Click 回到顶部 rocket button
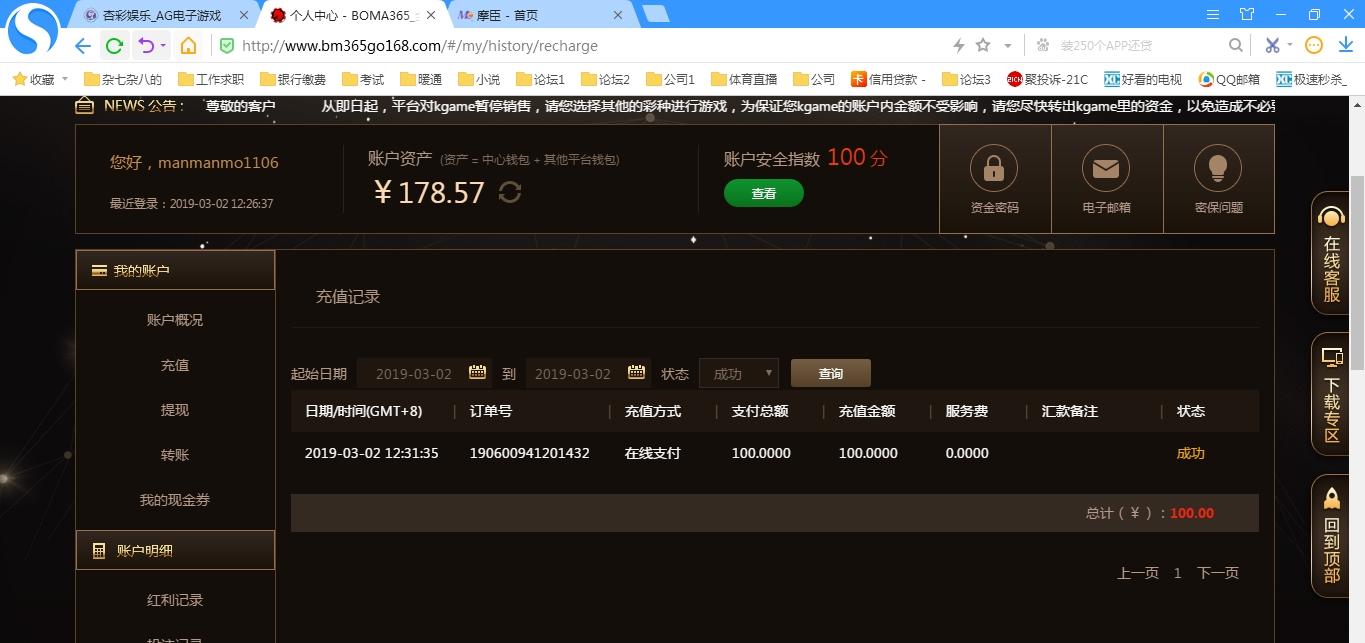The height and width of the screenshot is (643, 1365). (x=1331, y=536)
